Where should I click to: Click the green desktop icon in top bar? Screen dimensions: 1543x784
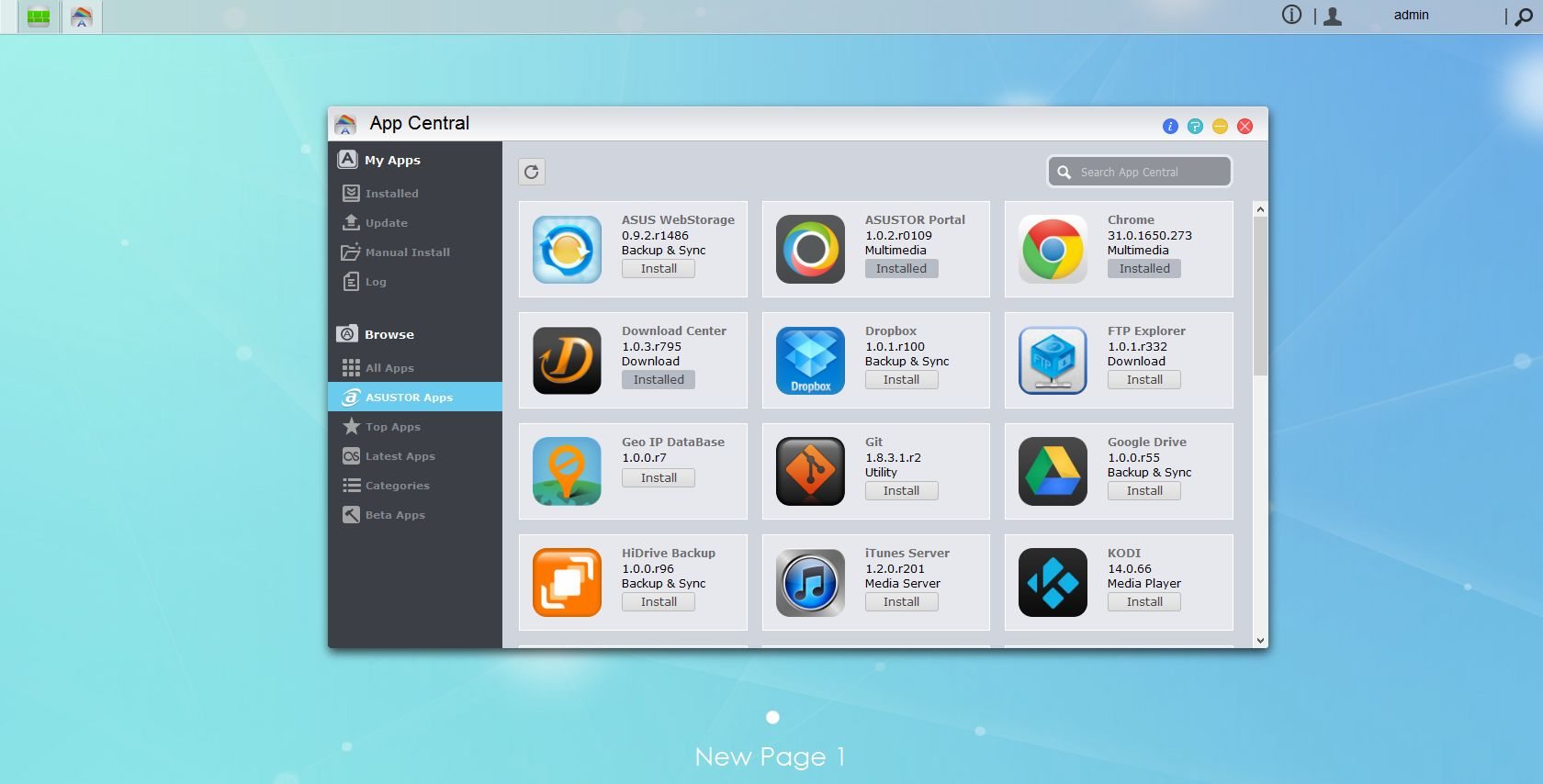pyautogui.click(x=39, y=17)
